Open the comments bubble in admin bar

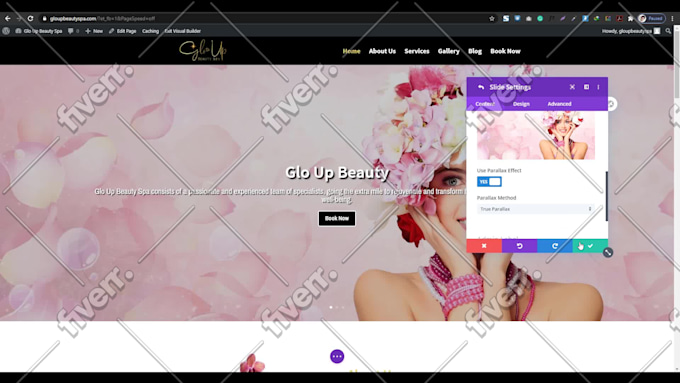pos(73,31)
